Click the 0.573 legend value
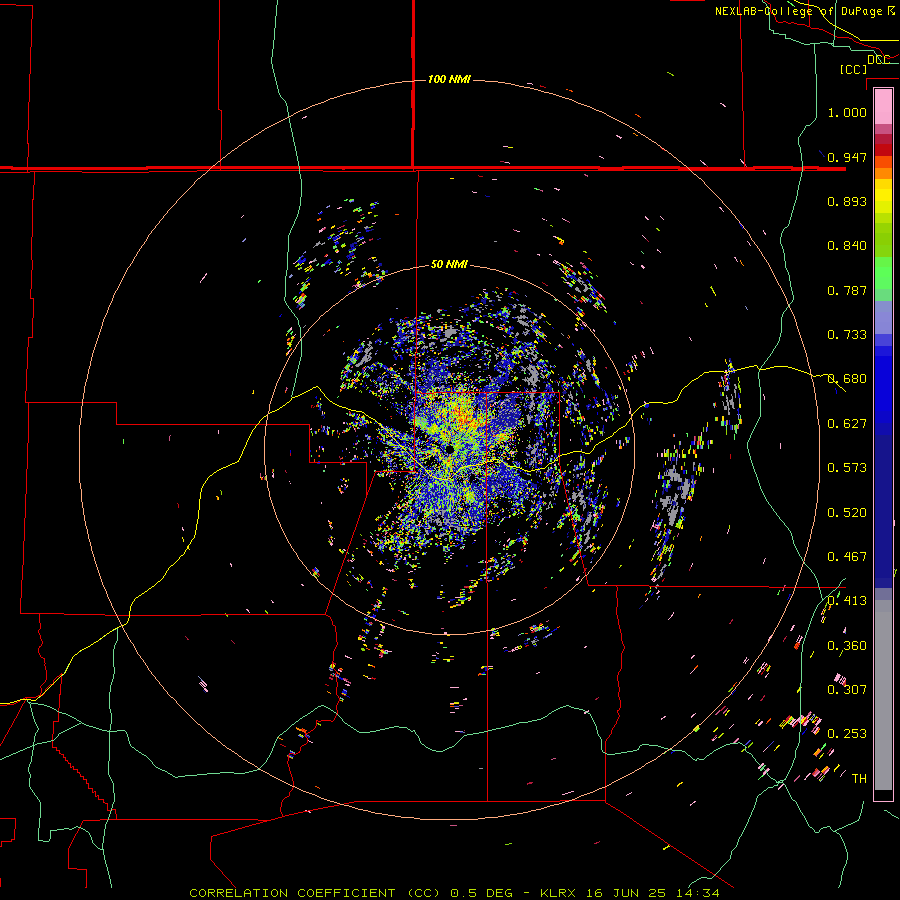 point(847,468)
